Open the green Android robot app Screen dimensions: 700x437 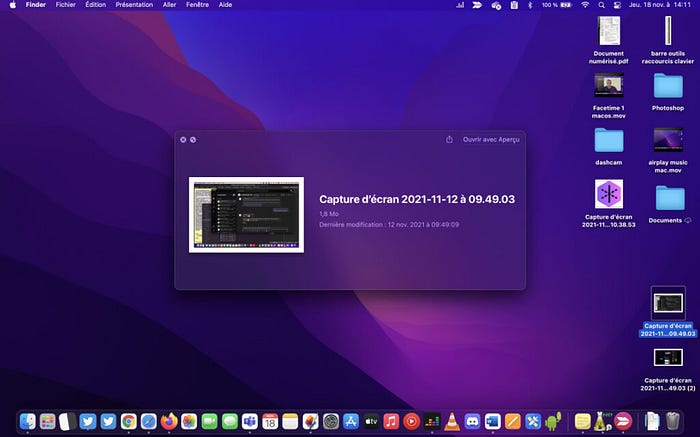click(553, 421)
